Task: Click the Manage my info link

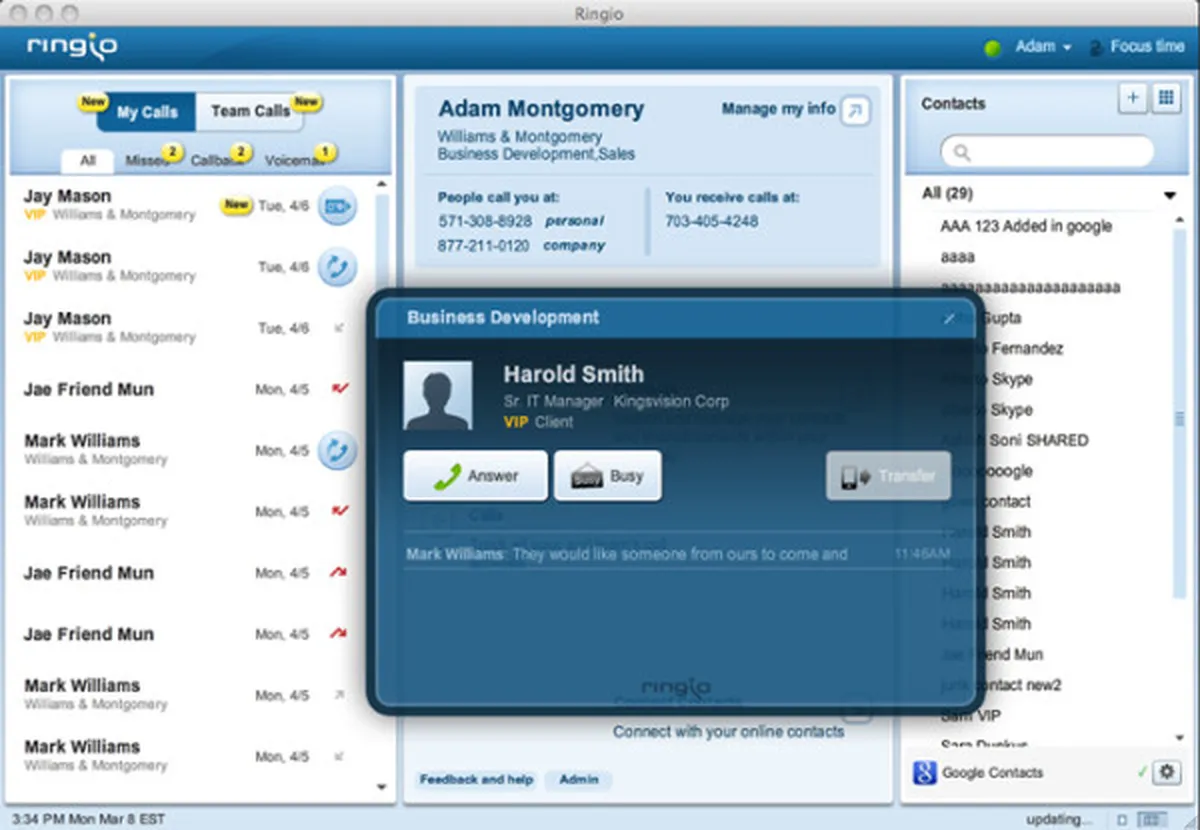Action: point(779,109)
